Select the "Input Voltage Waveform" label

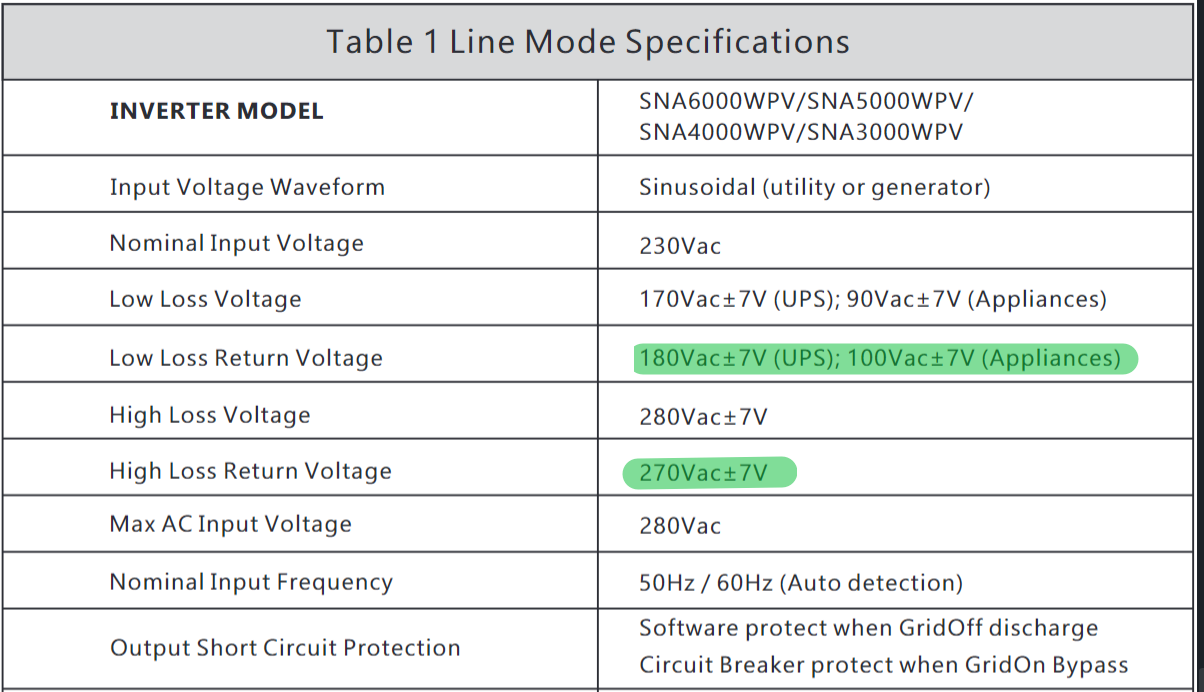tap(247, 187)
